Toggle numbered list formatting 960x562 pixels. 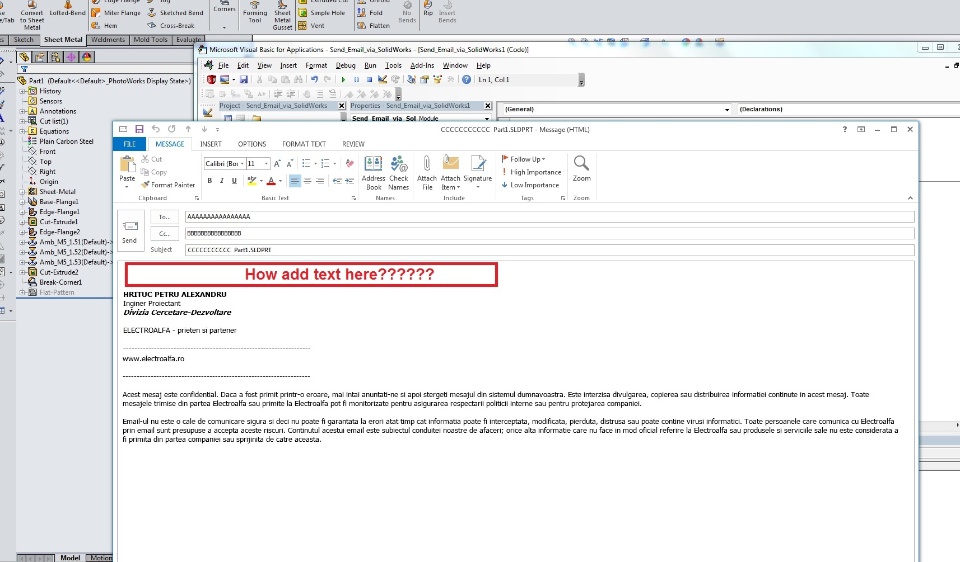click(x=325, y=163)
